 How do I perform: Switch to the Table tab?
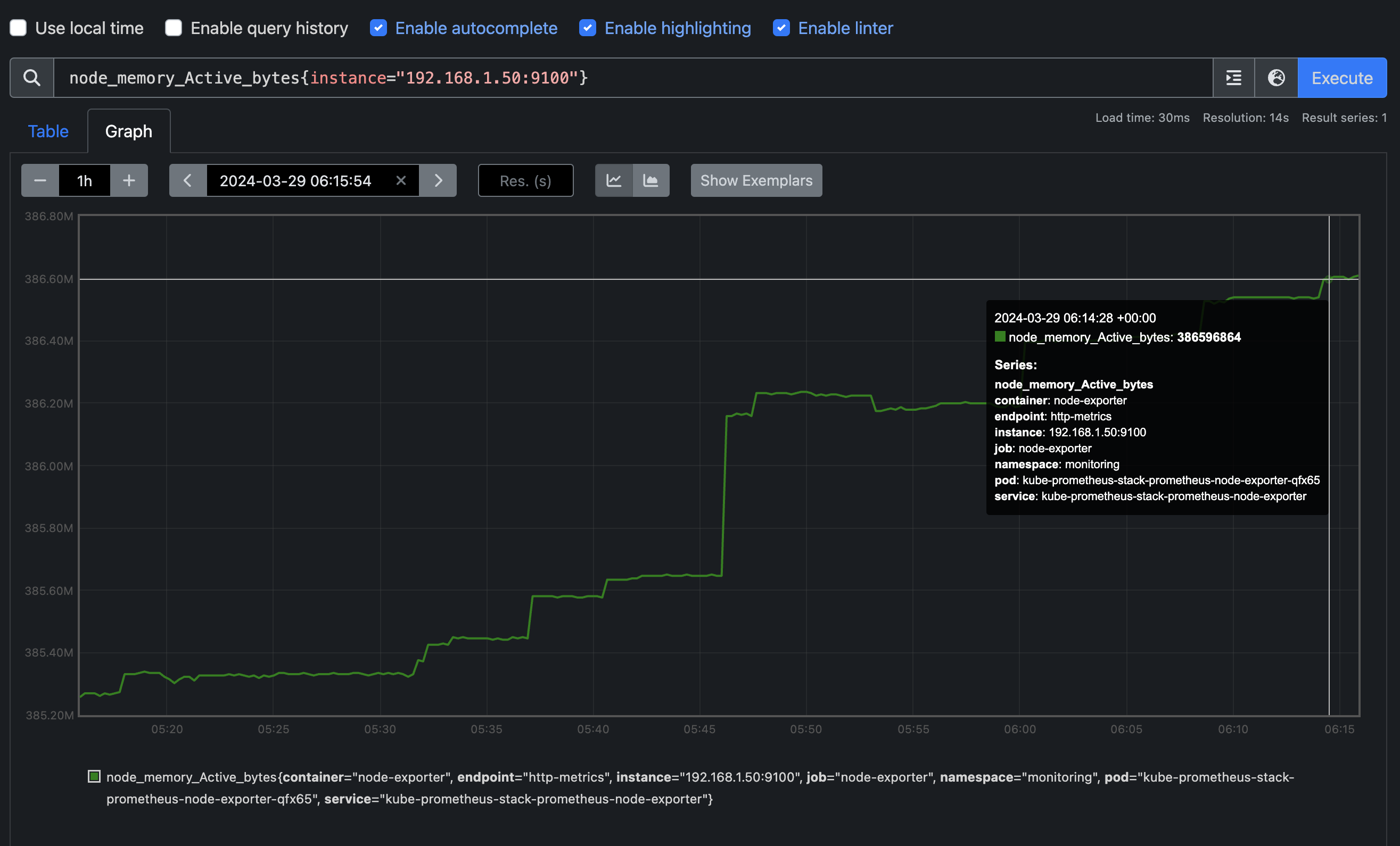[48, 131]
